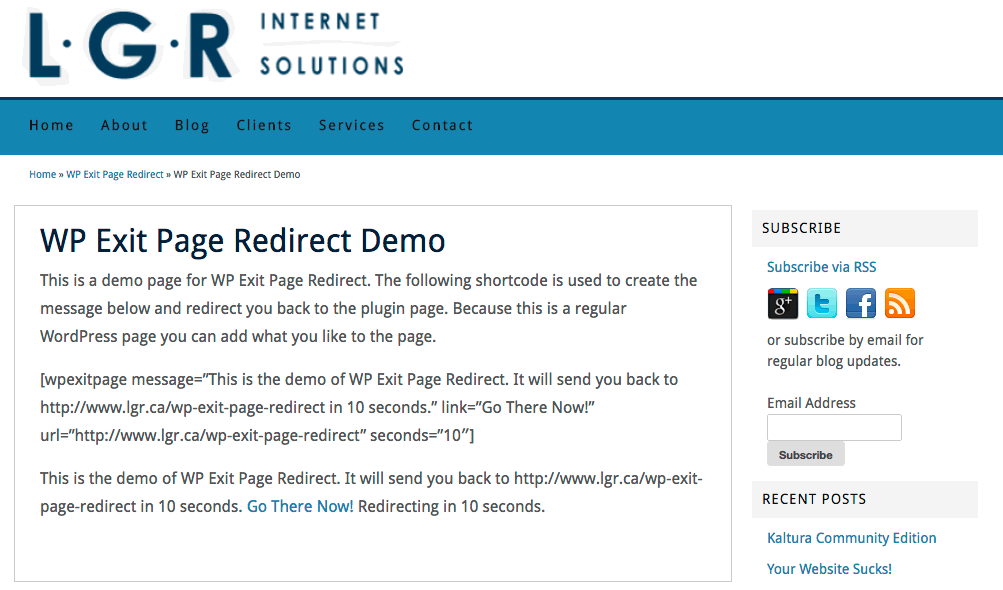Click the LGR Internet Solutions logo
Image resolution: width=1003 pixels, height=590 pixels.
coord(216,45)
